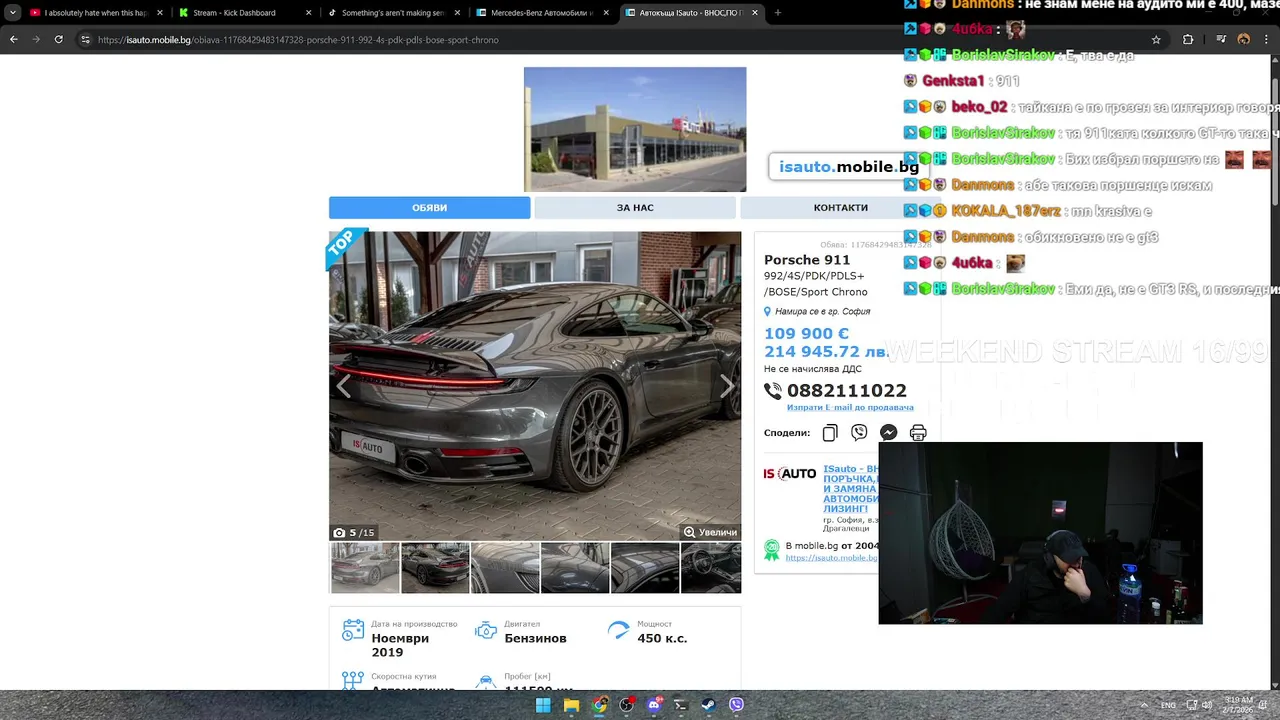Close the Kick Dashboard tab
This screenshot has height=720, width=1280.
[x=308, y=13]
